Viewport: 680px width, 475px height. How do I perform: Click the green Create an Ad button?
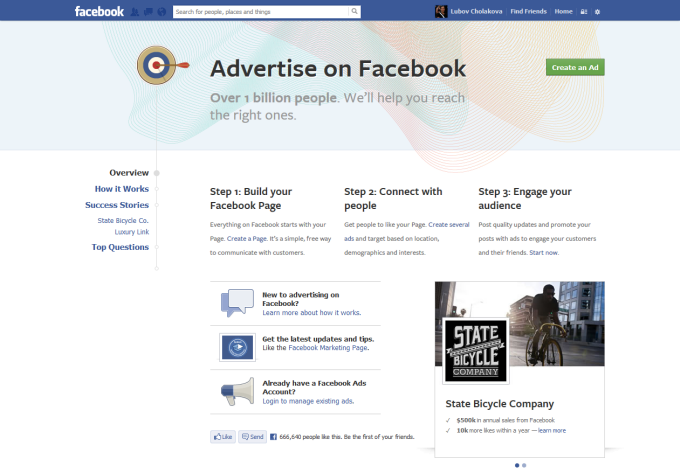575,67
